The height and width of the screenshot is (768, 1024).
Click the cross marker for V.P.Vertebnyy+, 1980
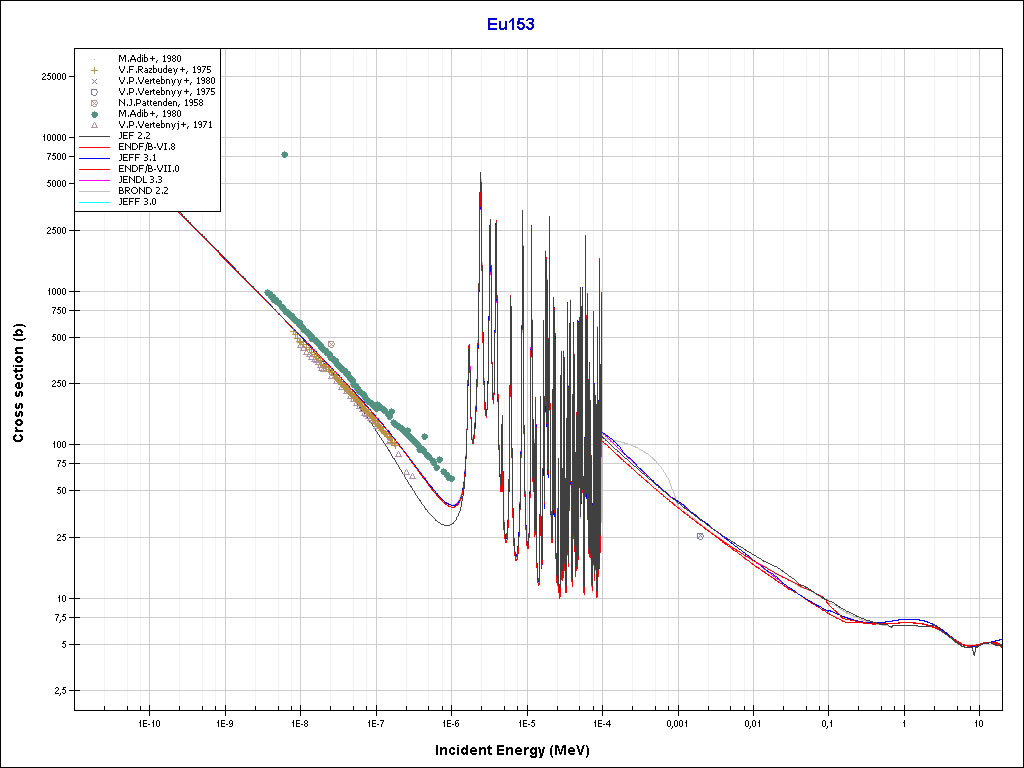click(x=94, y=81)
